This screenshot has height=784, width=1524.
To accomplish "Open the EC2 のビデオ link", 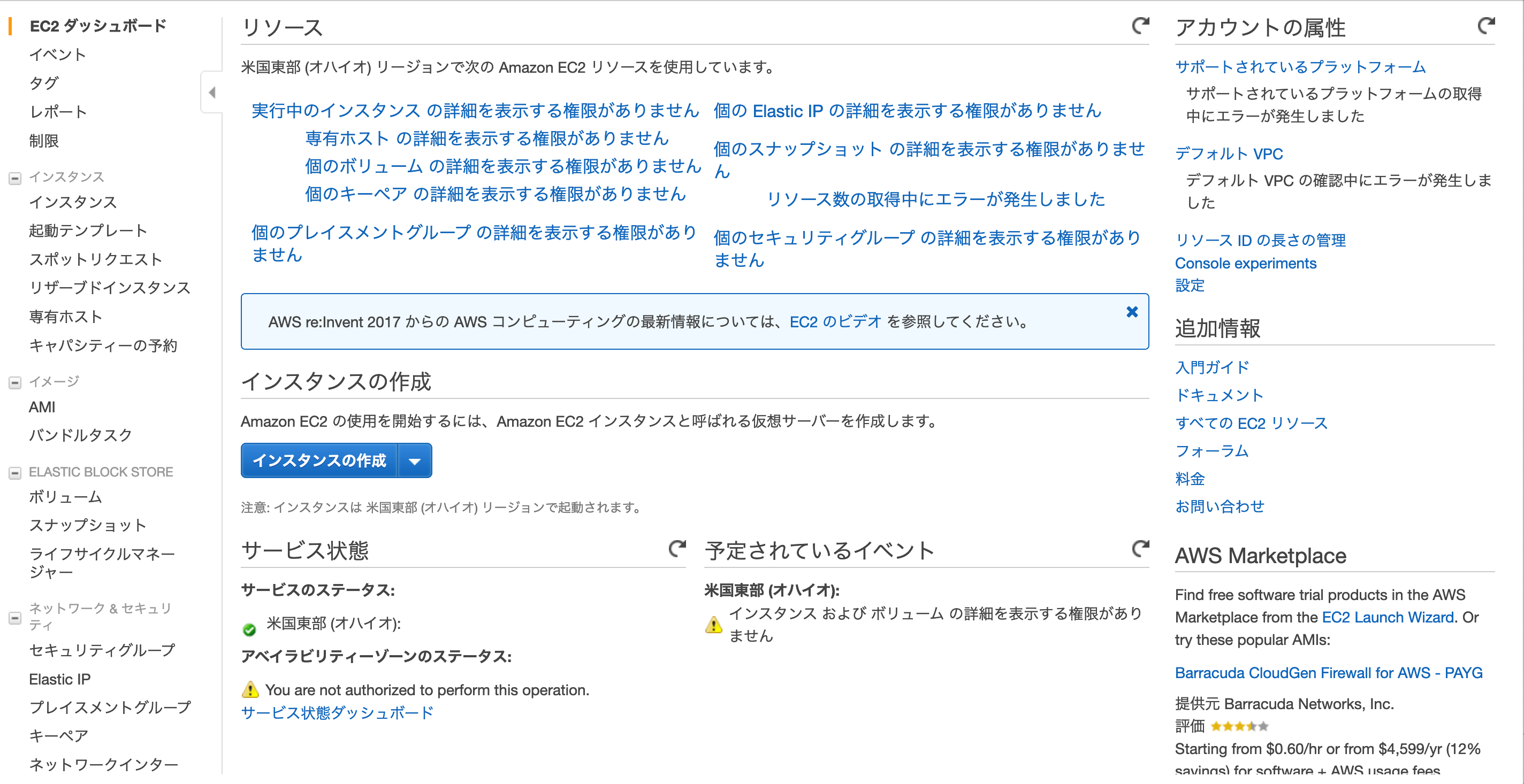I will coord(835,321).
